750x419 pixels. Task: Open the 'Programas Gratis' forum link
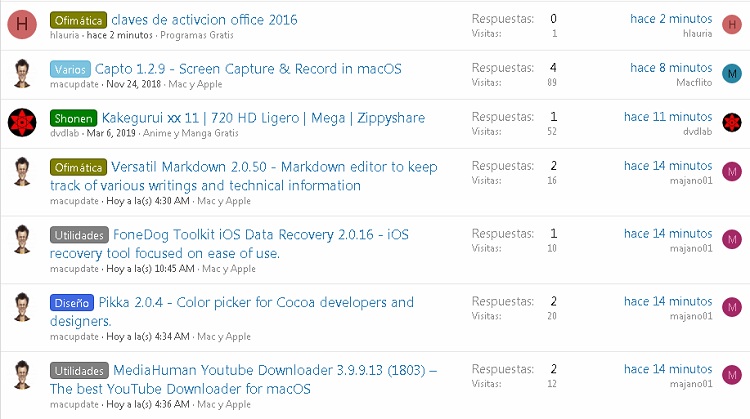tap(197, 35)
